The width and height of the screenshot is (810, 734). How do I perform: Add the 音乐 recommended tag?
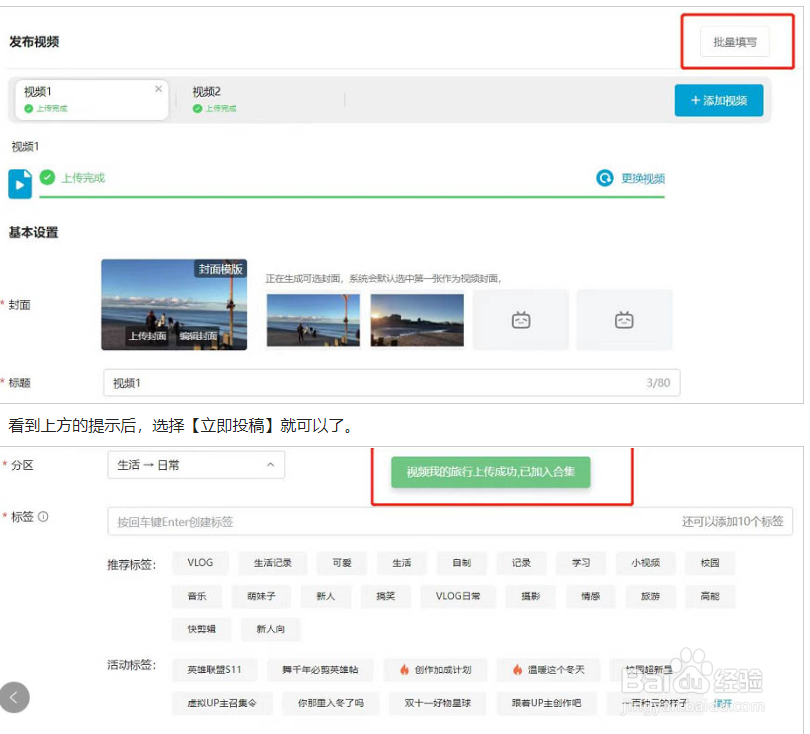197,596
